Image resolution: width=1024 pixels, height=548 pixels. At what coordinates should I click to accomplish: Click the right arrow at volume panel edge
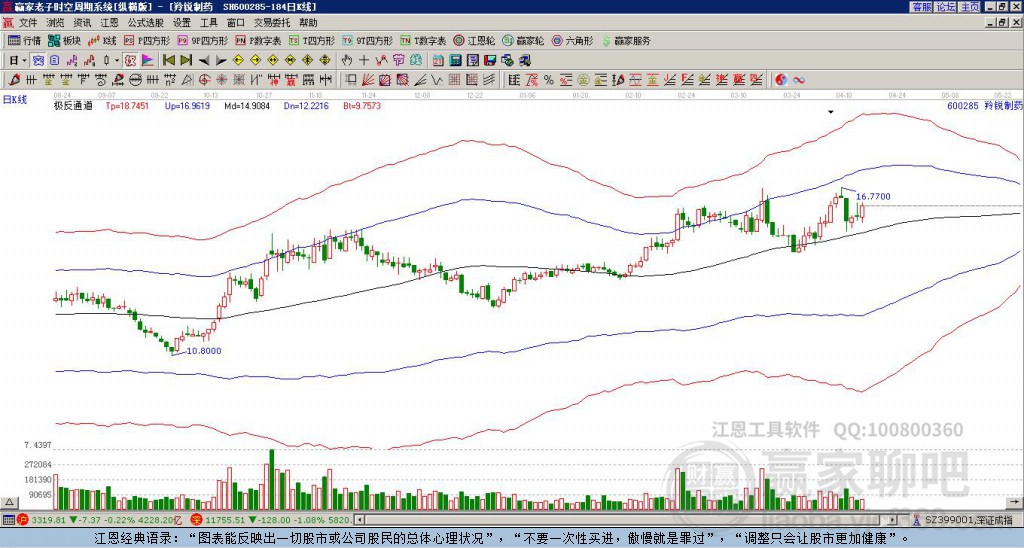click(x=1016, y=503)
